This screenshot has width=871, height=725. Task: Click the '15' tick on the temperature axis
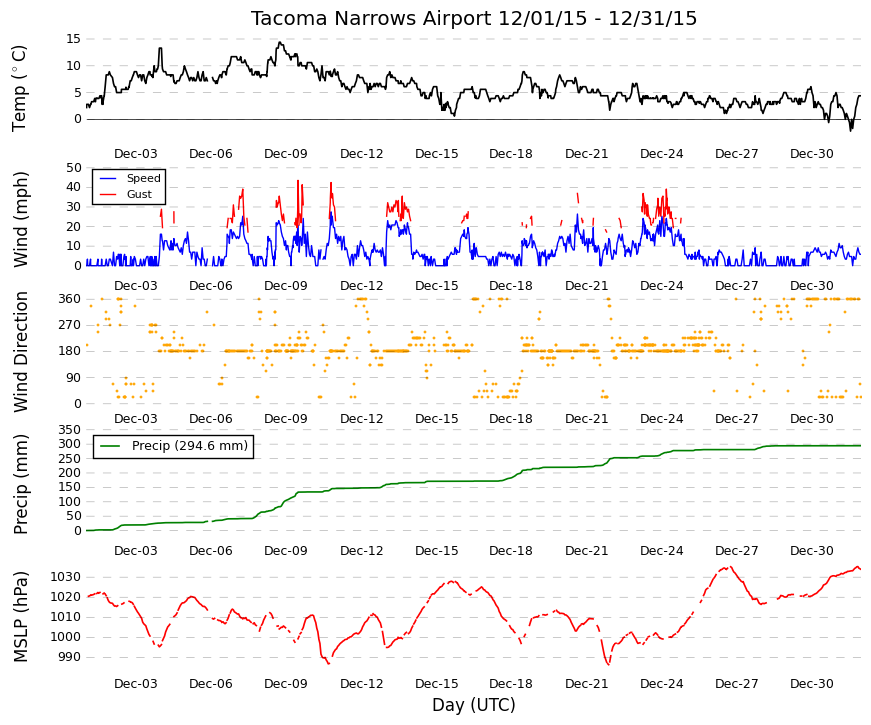(73, 39)
